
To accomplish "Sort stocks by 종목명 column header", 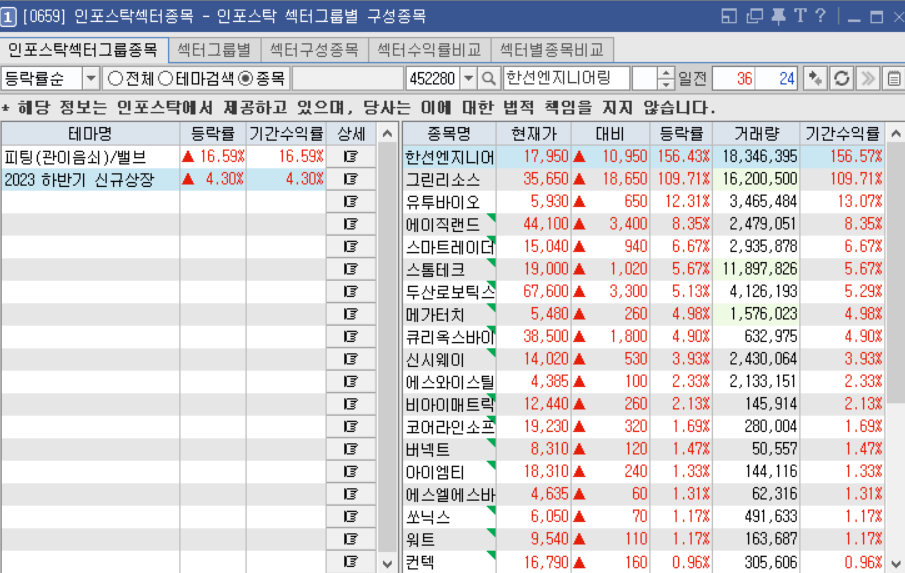I will tap(449, 134).
